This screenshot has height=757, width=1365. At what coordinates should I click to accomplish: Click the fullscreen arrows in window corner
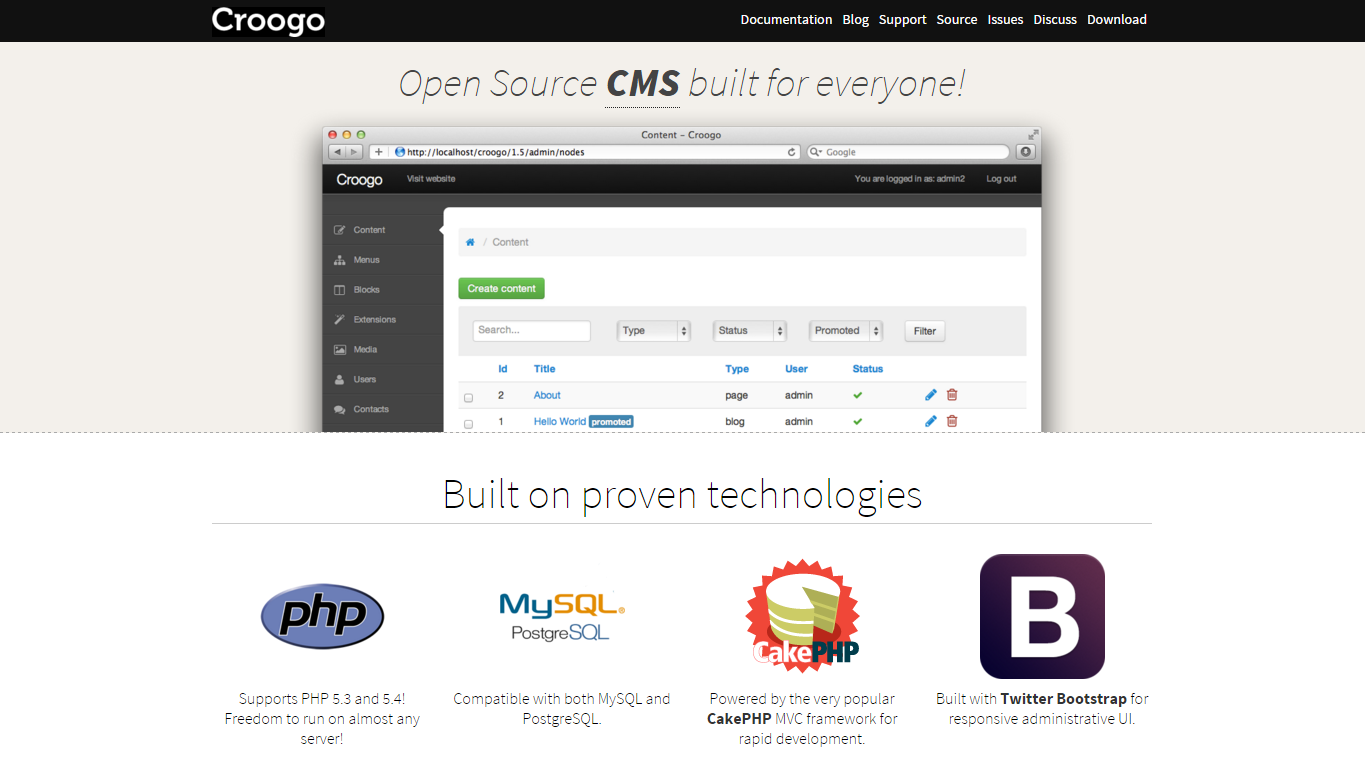tap(1033, 134)
